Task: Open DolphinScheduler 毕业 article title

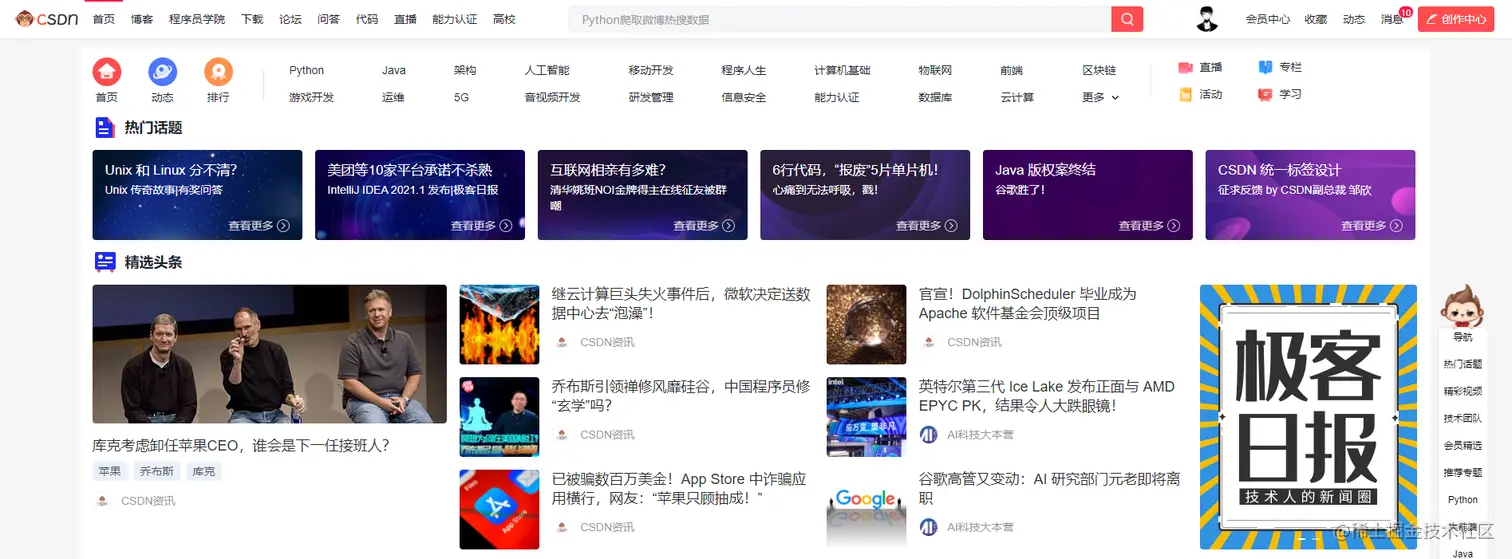Action: [1028, 303]
